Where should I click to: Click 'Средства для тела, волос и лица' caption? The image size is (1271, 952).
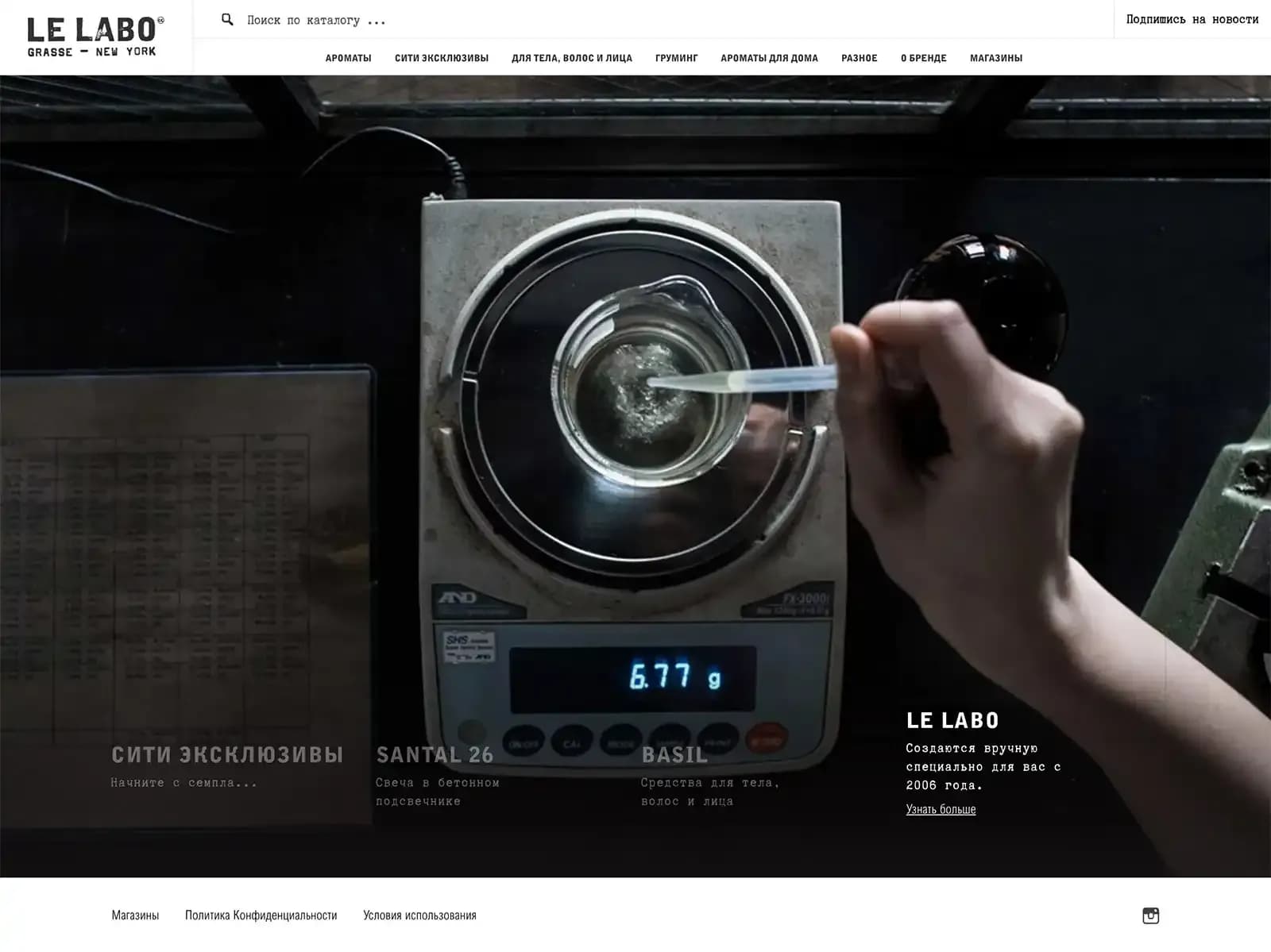710,792
